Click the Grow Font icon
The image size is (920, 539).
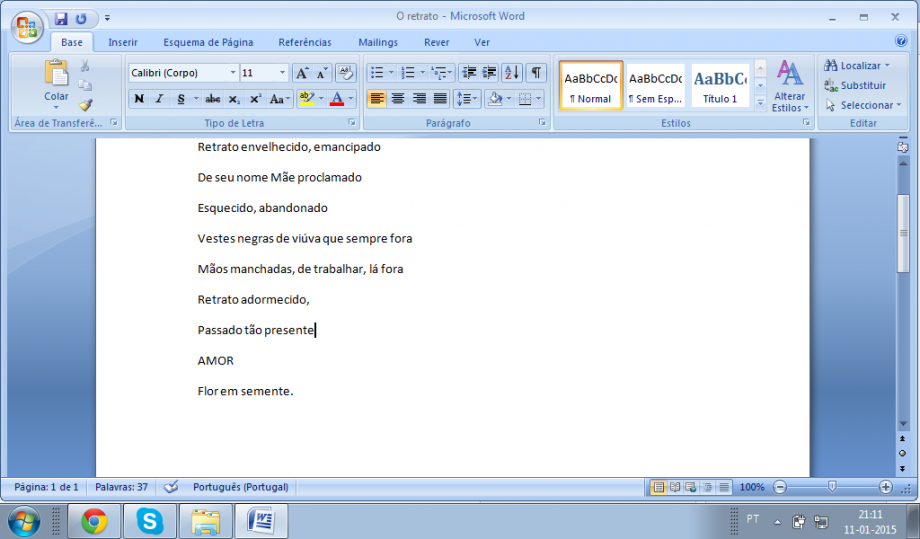point(301,73)
